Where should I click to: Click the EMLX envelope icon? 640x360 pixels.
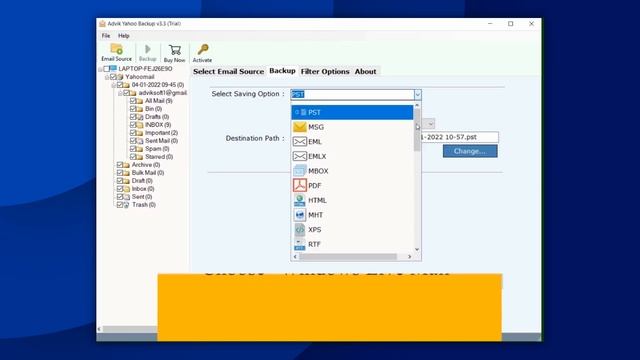tap(300, 156)
